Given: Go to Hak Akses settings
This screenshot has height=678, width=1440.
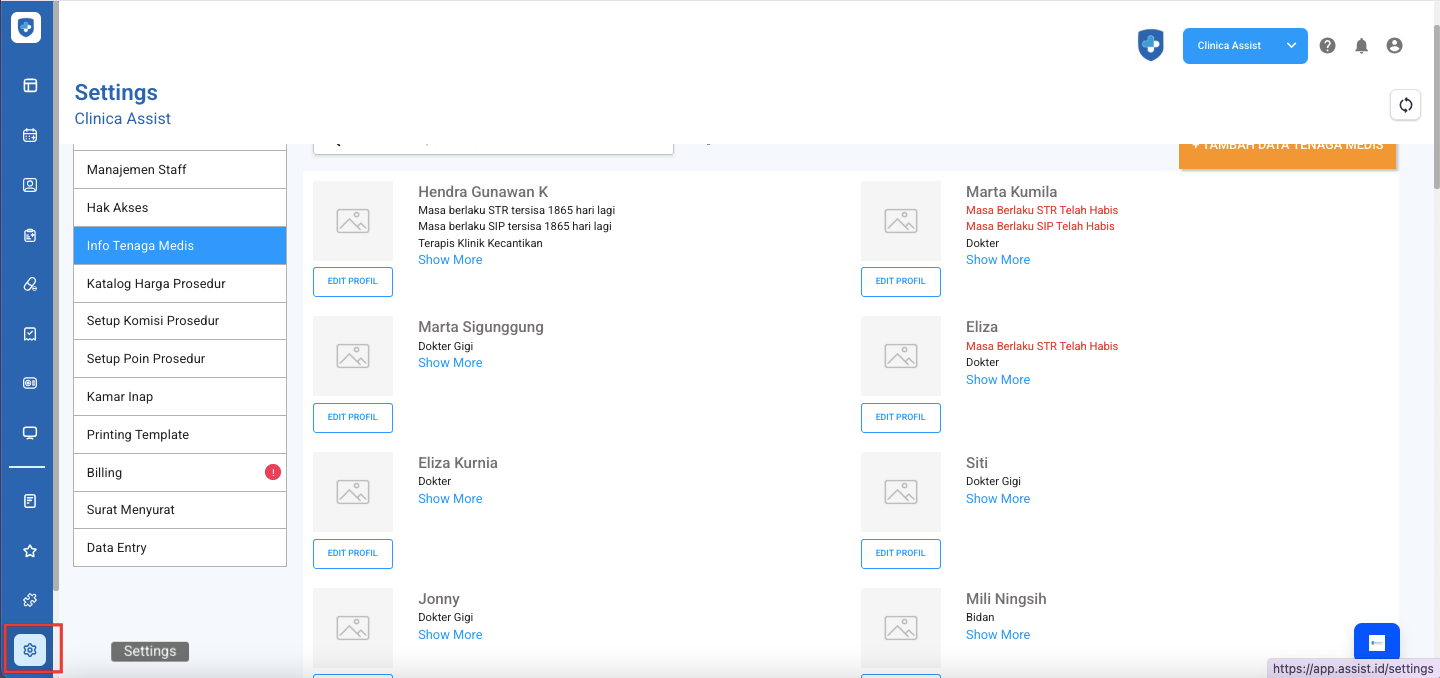Looking at the screenshot, I should 180,207.
